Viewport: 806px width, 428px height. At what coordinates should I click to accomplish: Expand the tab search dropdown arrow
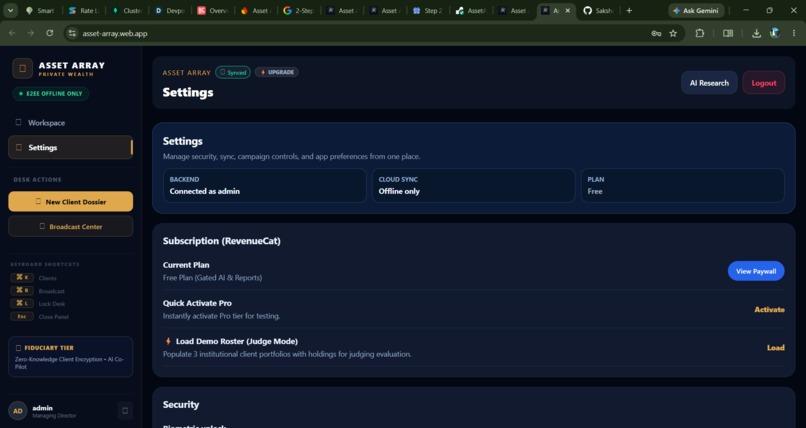coord(10,10)
